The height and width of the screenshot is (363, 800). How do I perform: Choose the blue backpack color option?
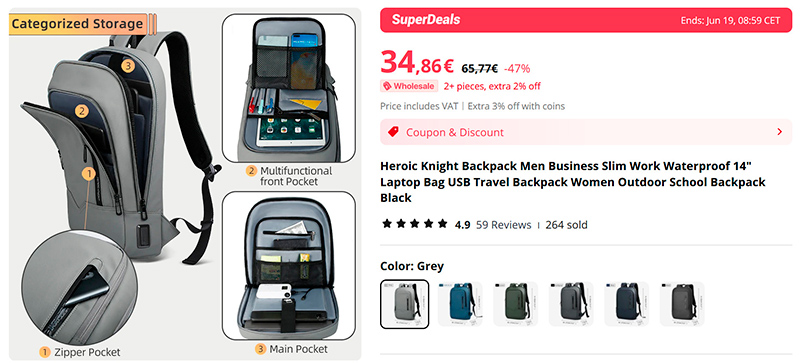[x=460, y=304]
